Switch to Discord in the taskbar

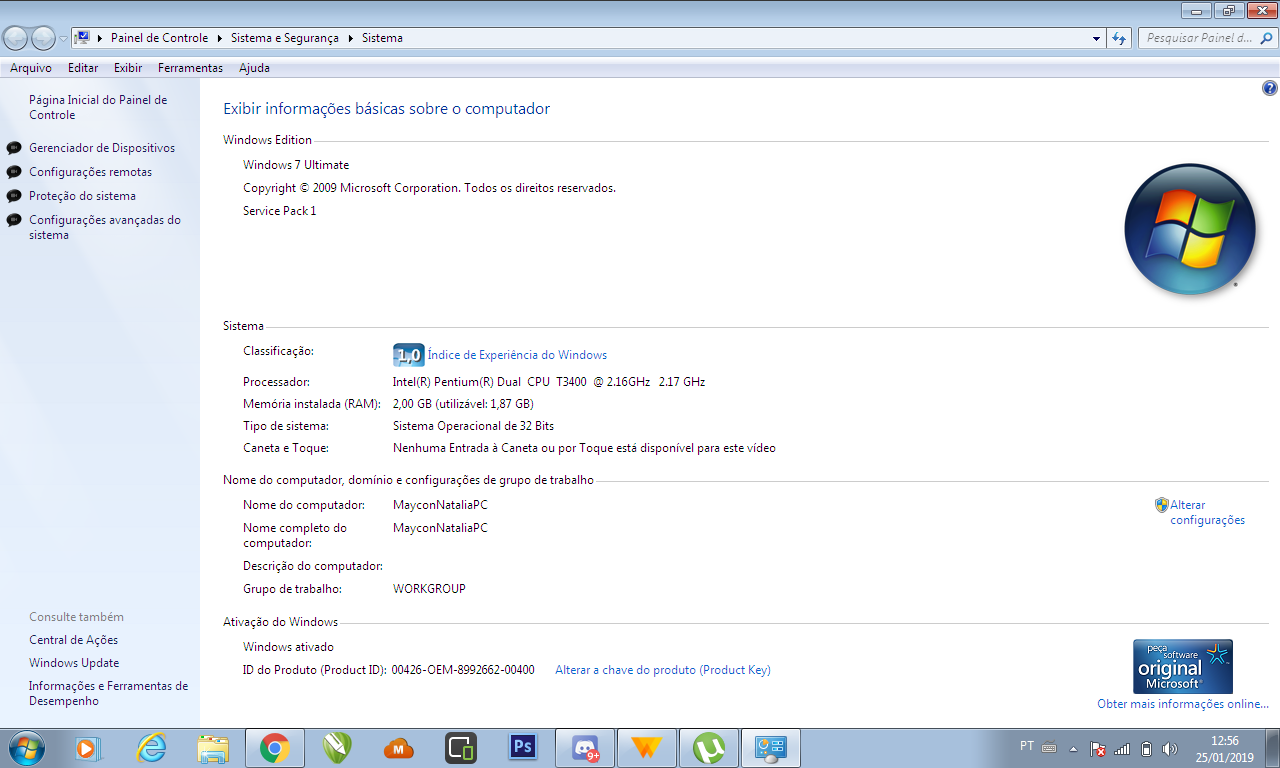pos(585,748)
